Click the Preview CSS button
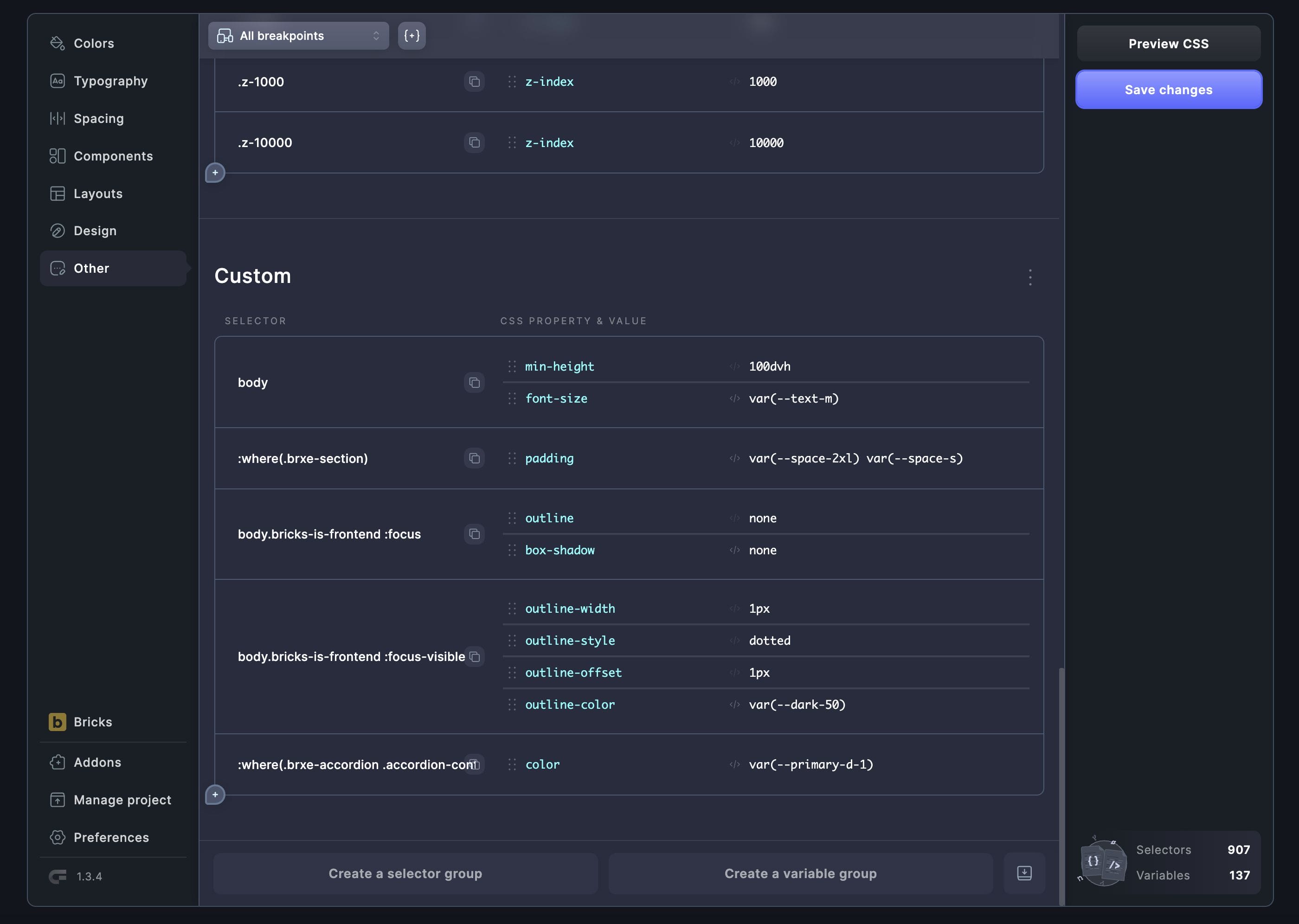The width and height of the screenshot is (1299, 924). pyautogui.click(x=1168, y=43)
